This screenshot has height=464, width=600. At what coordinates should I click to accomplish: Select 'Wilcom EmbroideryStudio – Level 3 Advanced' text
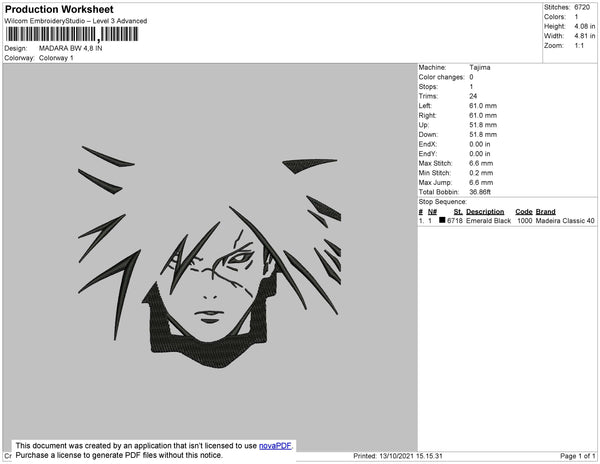(x=76, y=21)
